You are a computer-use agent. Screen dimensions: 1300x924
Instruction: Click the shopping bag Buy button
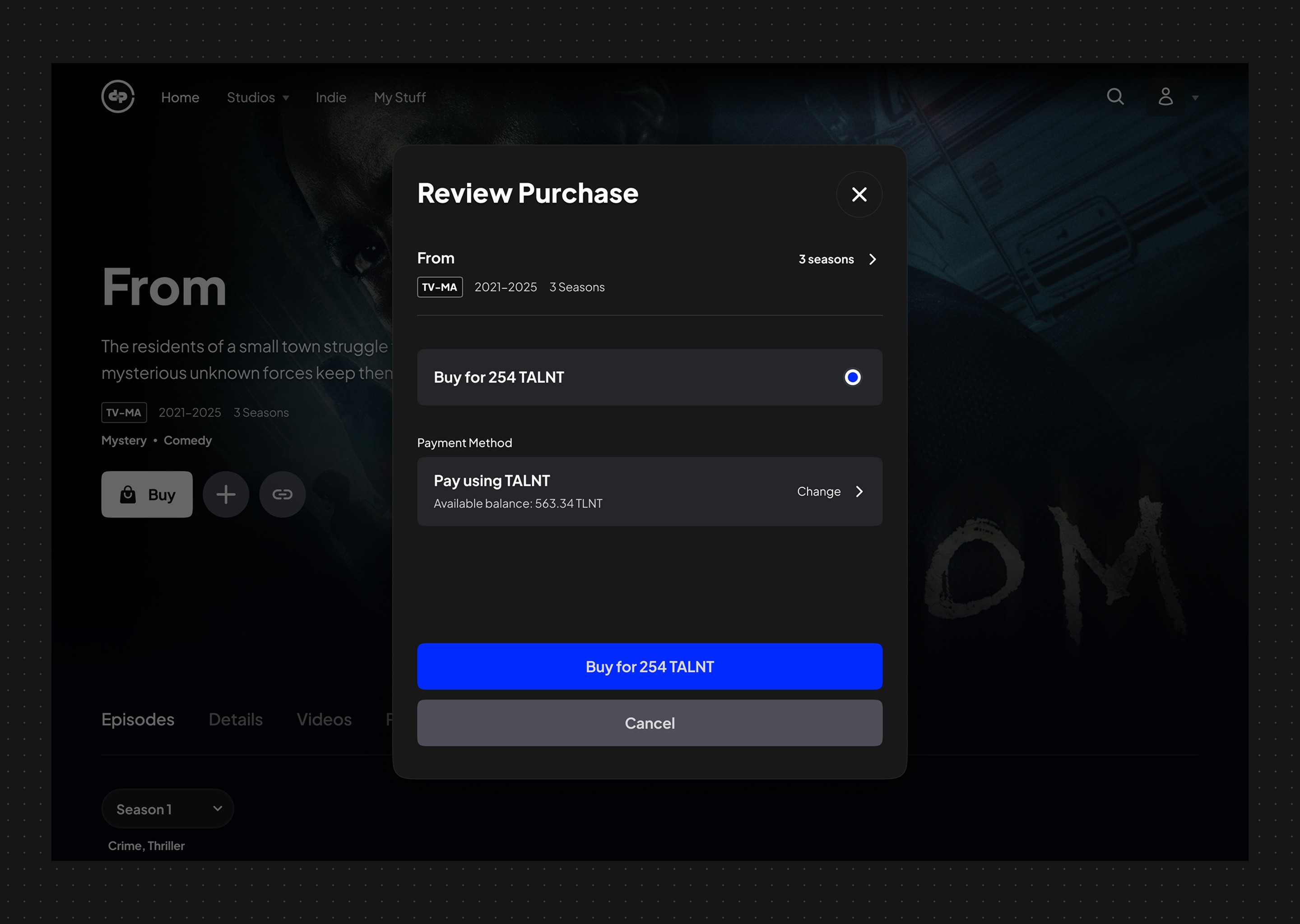147,494
